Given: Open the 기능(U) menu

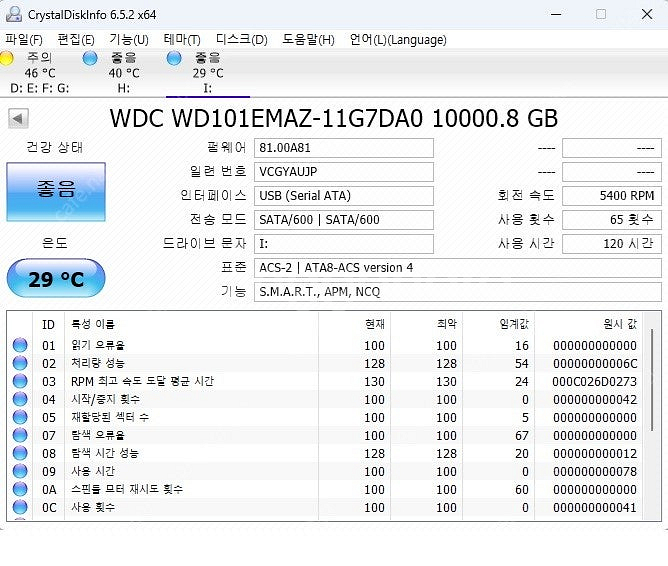Looking at the screenshot, I should point(129,40).
